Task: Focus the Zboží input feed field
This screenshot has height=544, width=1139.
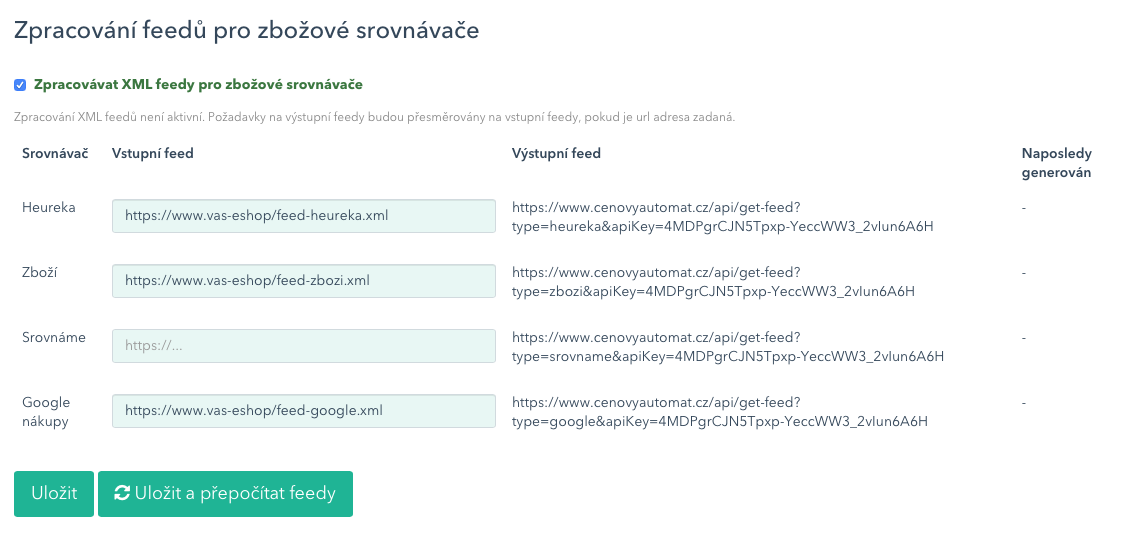Action: click(304, 280)
